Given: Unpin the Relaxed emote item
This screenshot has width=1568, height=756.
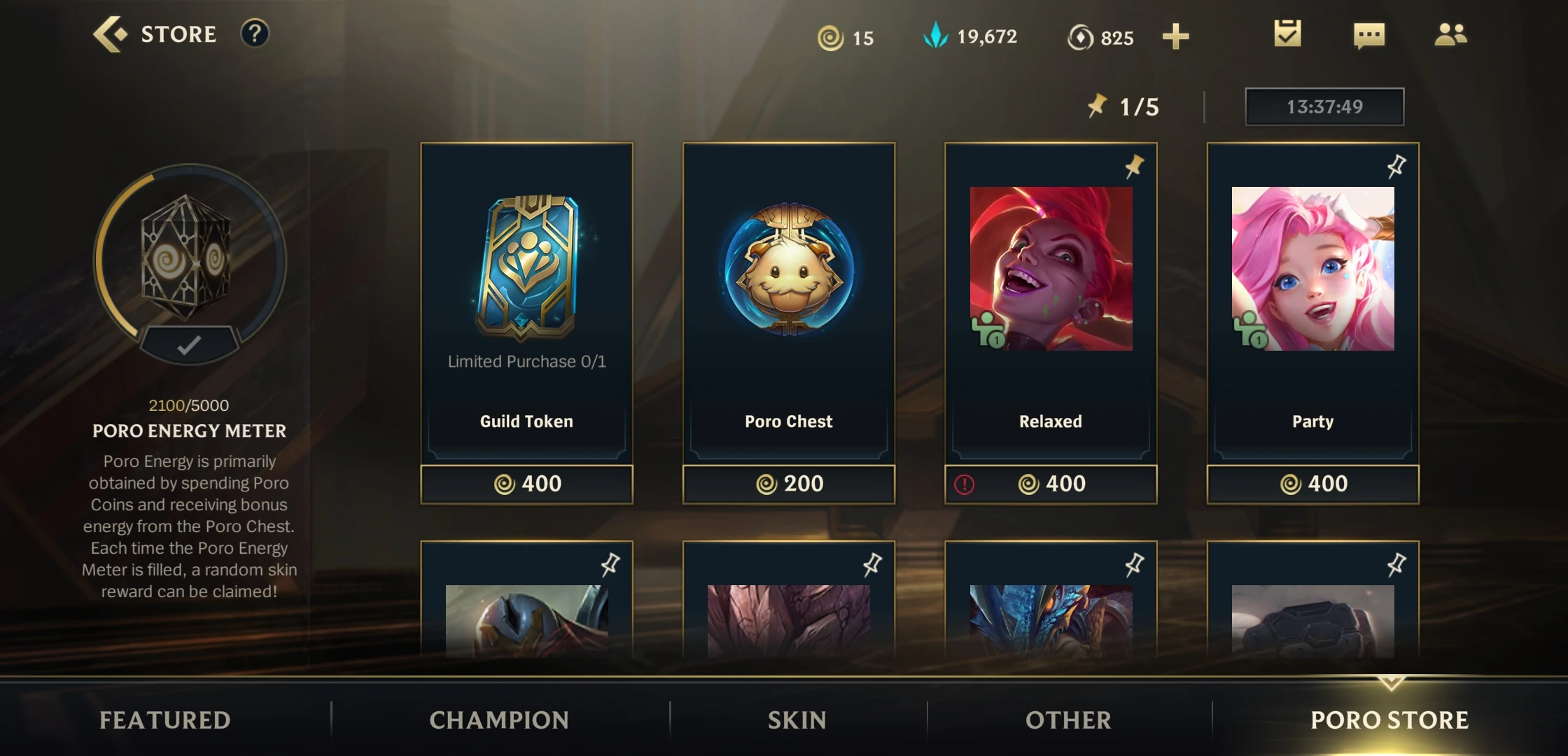Looking at the screenshot, I should tap(1134, 167).
